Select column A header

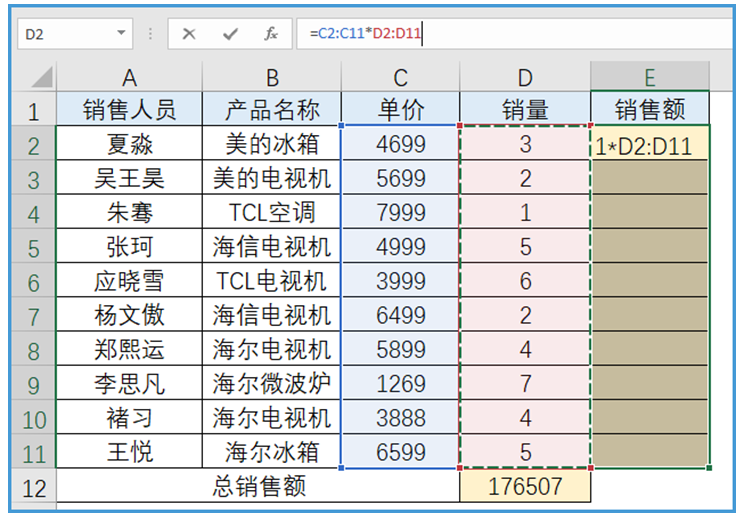[129, 78]
